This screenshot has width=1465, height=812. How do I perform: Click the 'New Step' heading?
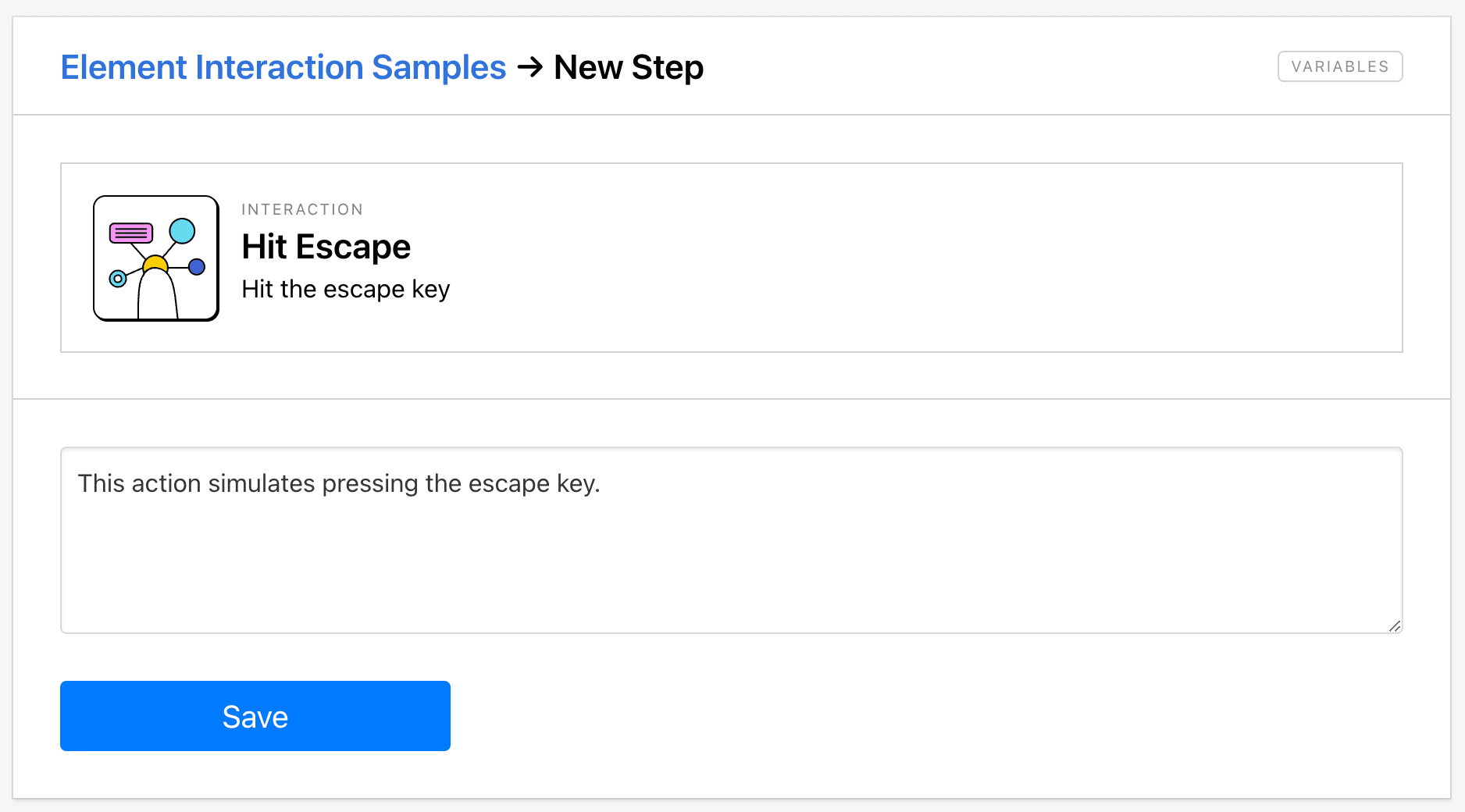coord(629,67)
